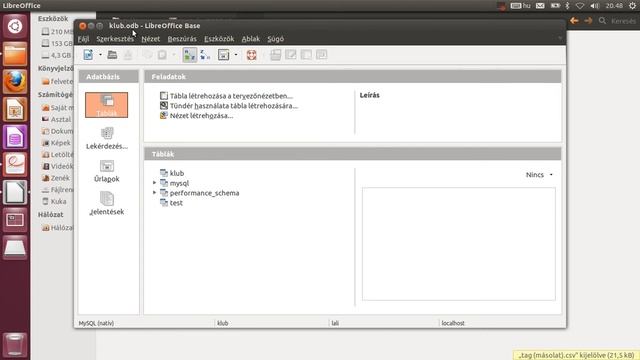Open the Nézet menu

tap(151, 39)
